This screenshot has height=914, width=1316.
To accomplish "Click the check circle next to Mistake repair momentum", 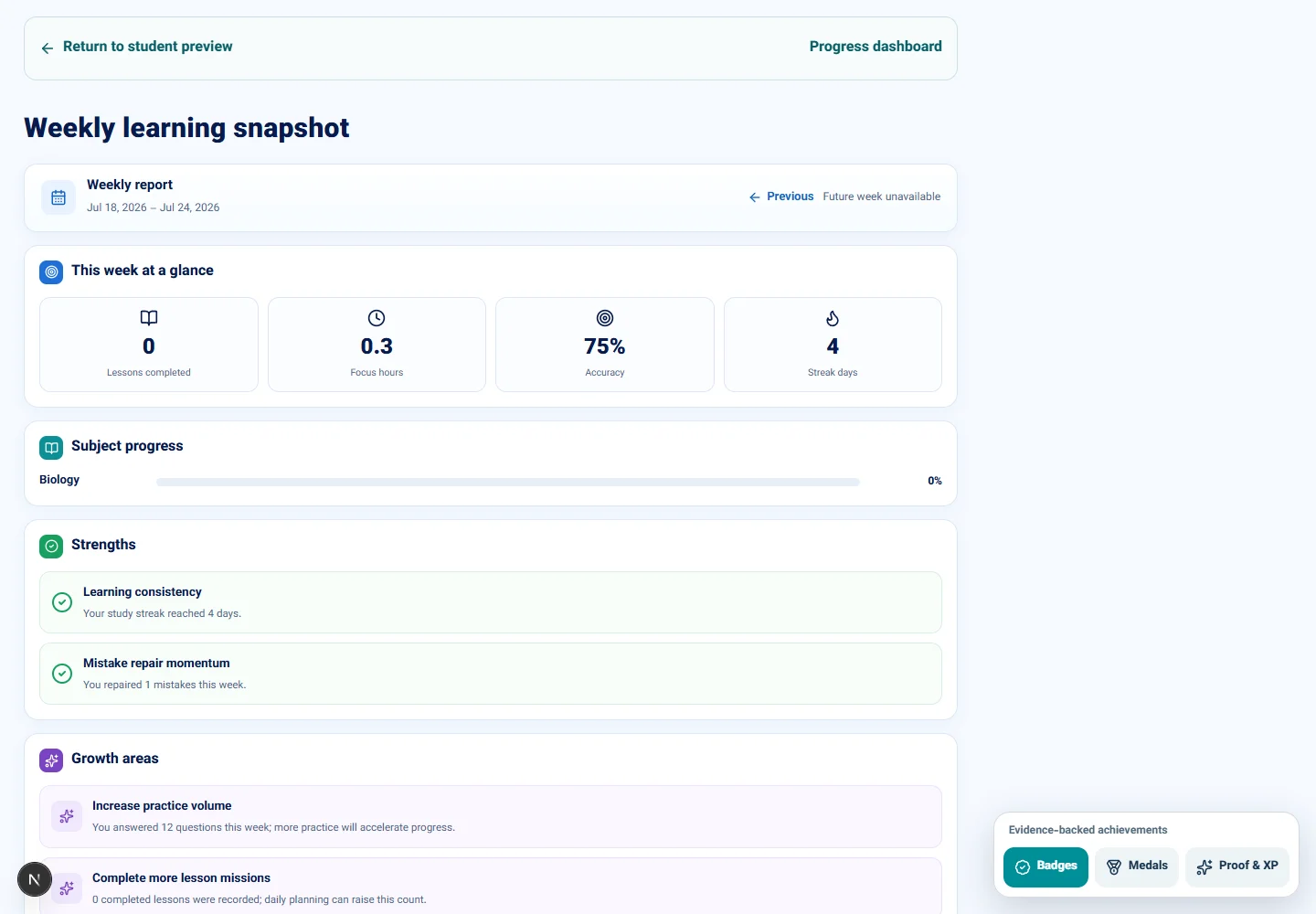I will point(62,674).
